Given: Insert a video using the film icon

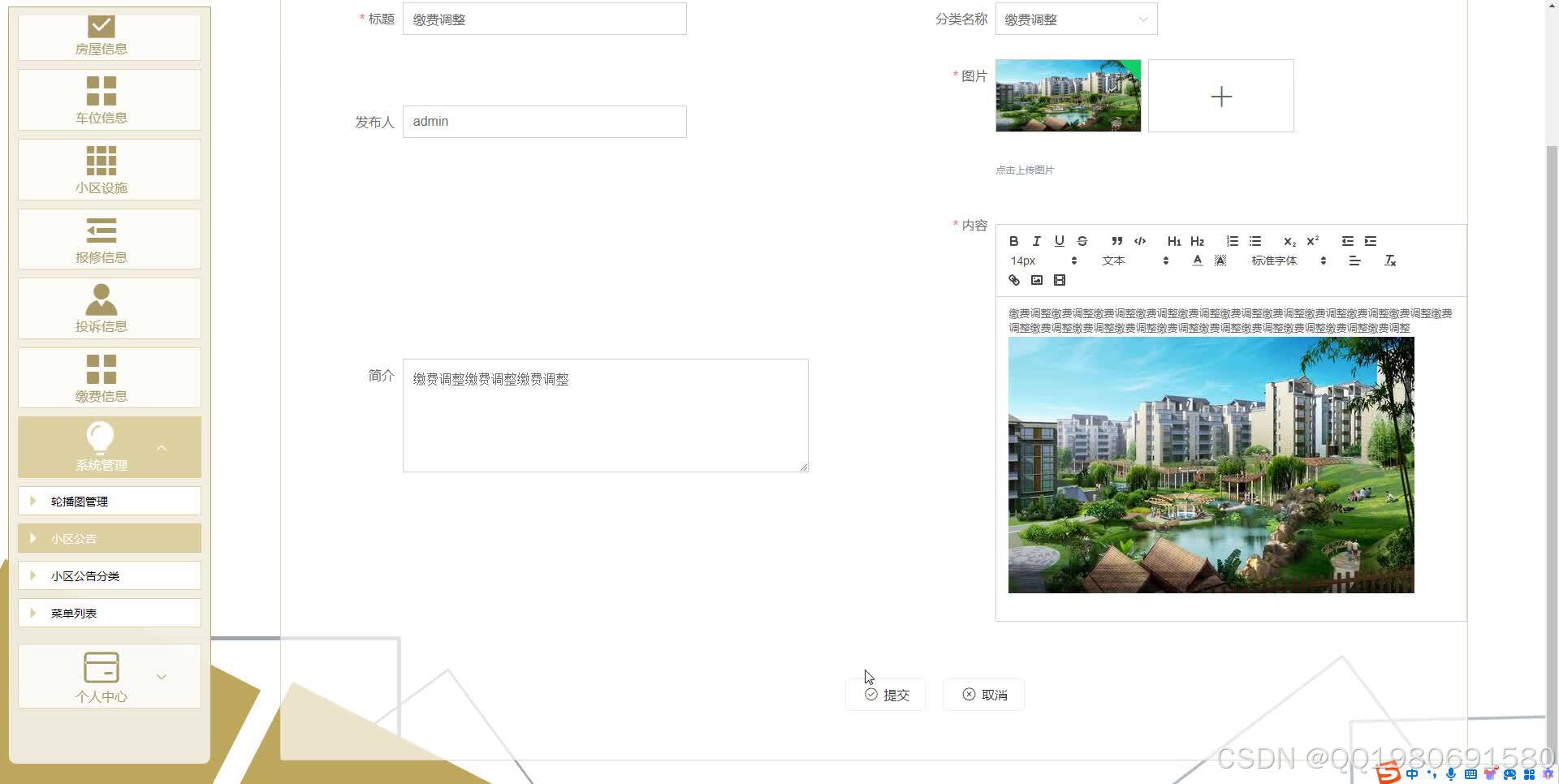Looking at the screenshot, I should tap(1060, 280).
